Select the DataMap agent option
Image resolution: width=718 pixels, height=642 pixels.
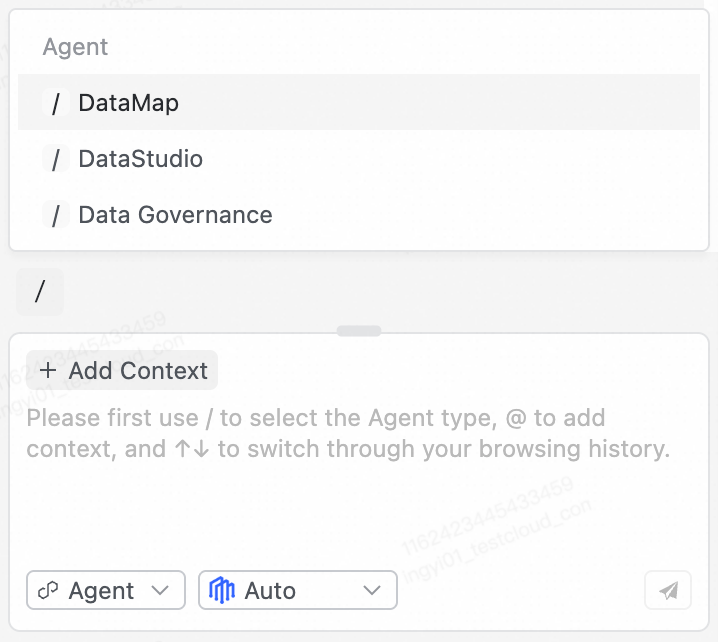click(128, 103)
